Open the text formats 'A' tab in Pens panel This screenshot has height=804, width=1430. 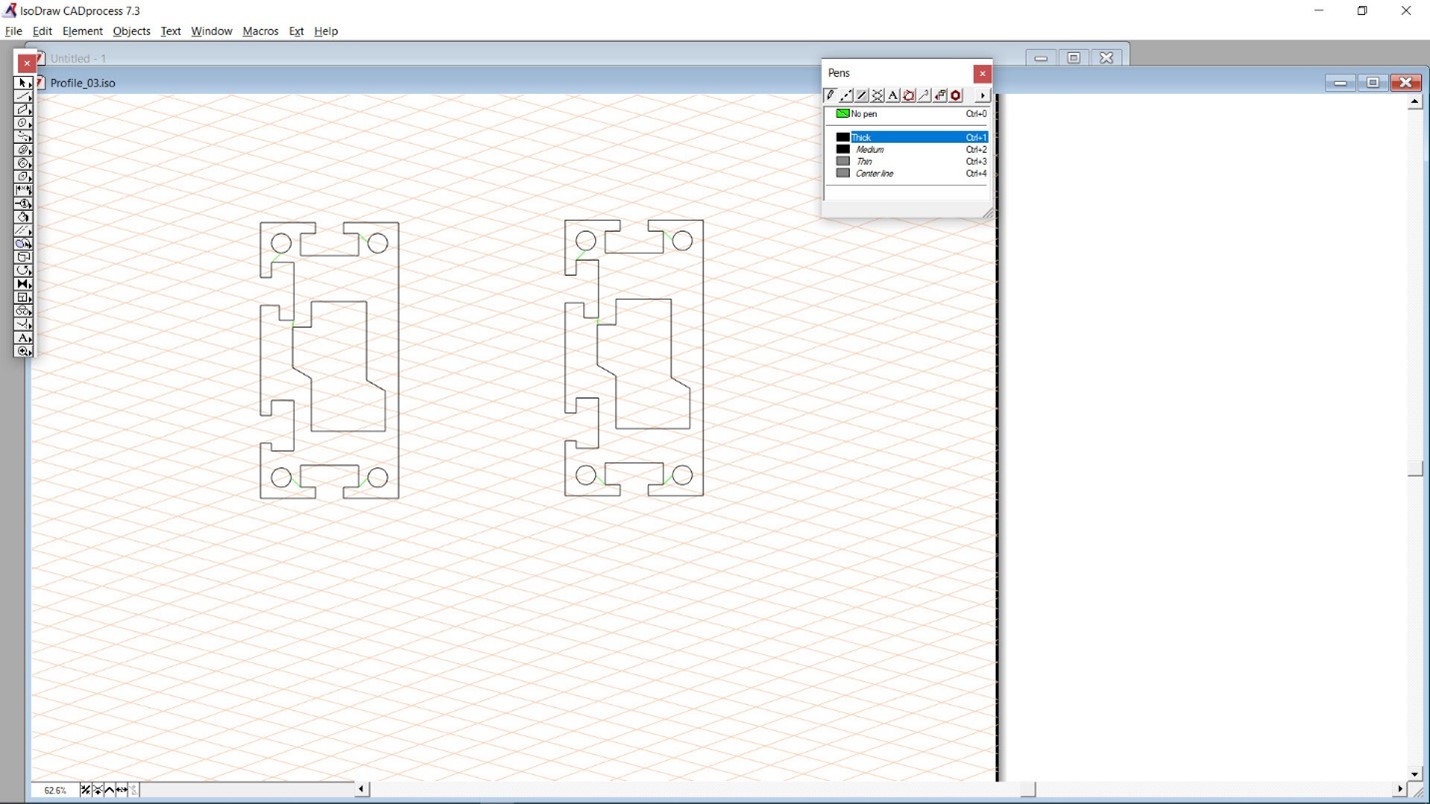coord(893,95)
